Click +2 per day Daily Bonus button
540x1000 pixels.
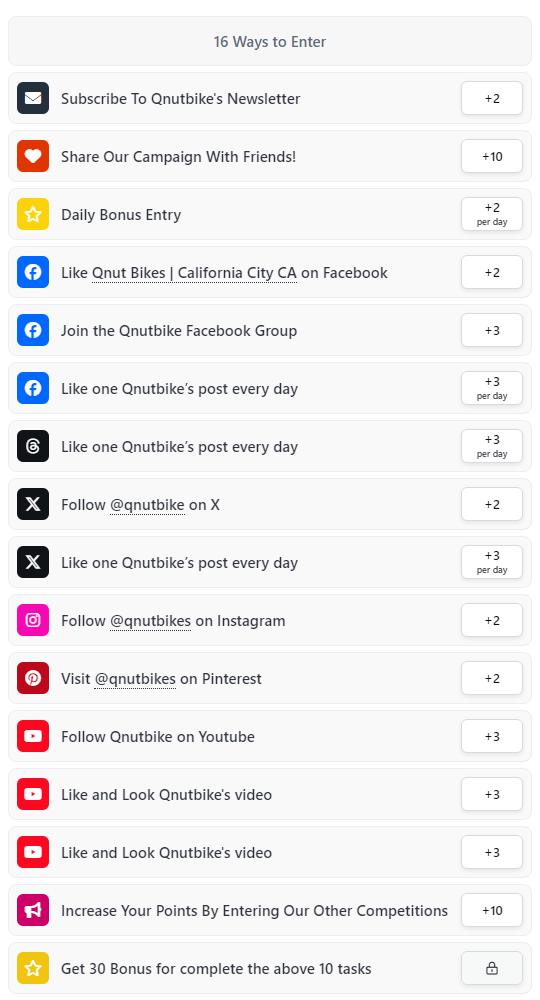pos(492,214)
